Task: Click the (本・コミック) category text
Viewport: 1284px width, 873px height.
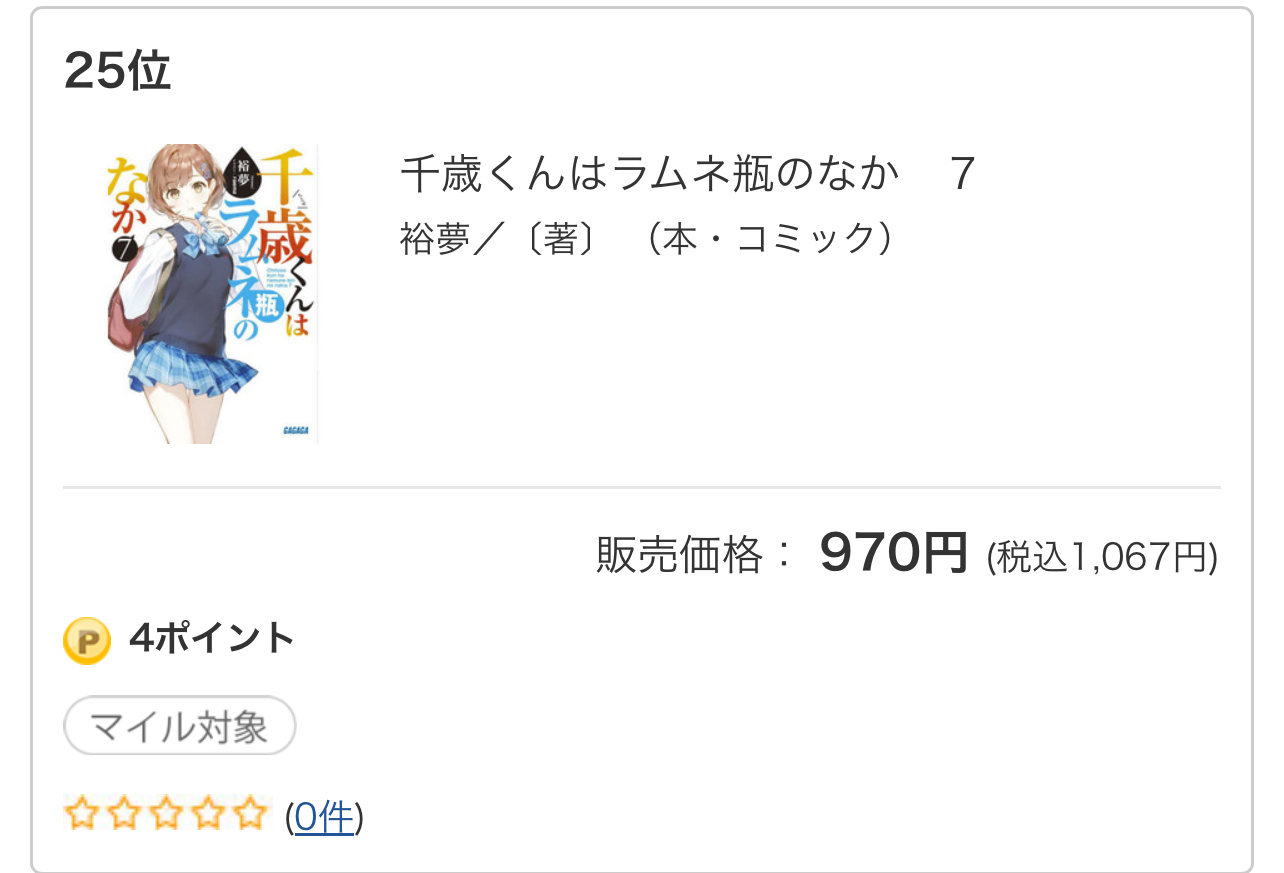Action: tap(766, 239)
